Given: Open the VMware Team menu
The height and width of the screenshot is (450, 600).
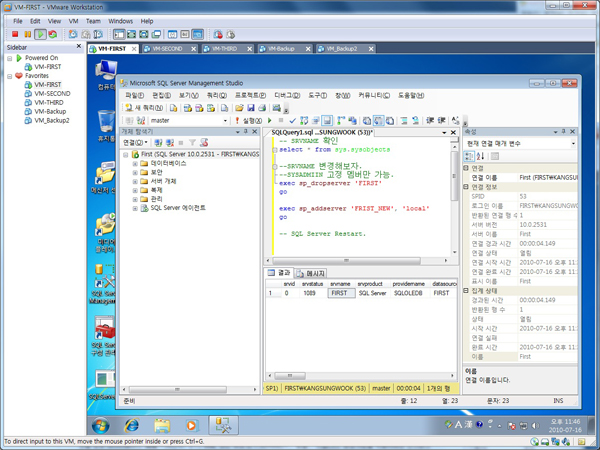Looking at the screenshot, I should tap(93, 21).
